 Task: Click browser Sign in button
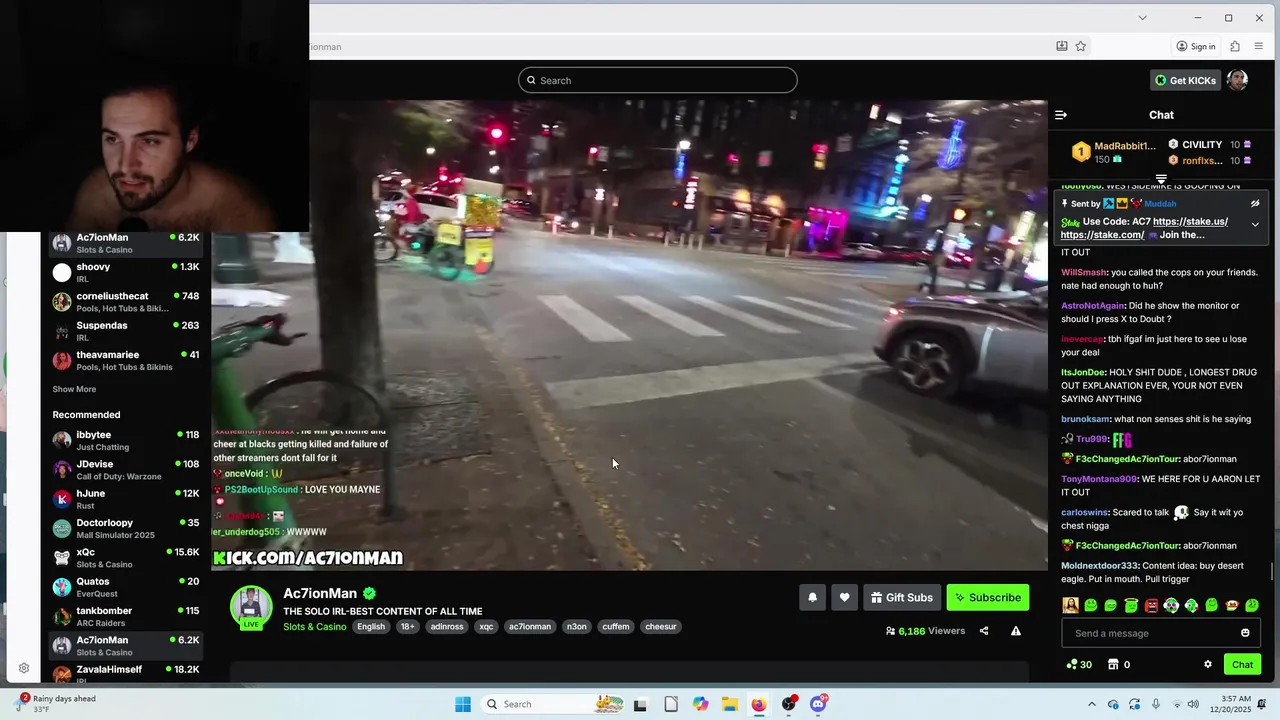1195,46
